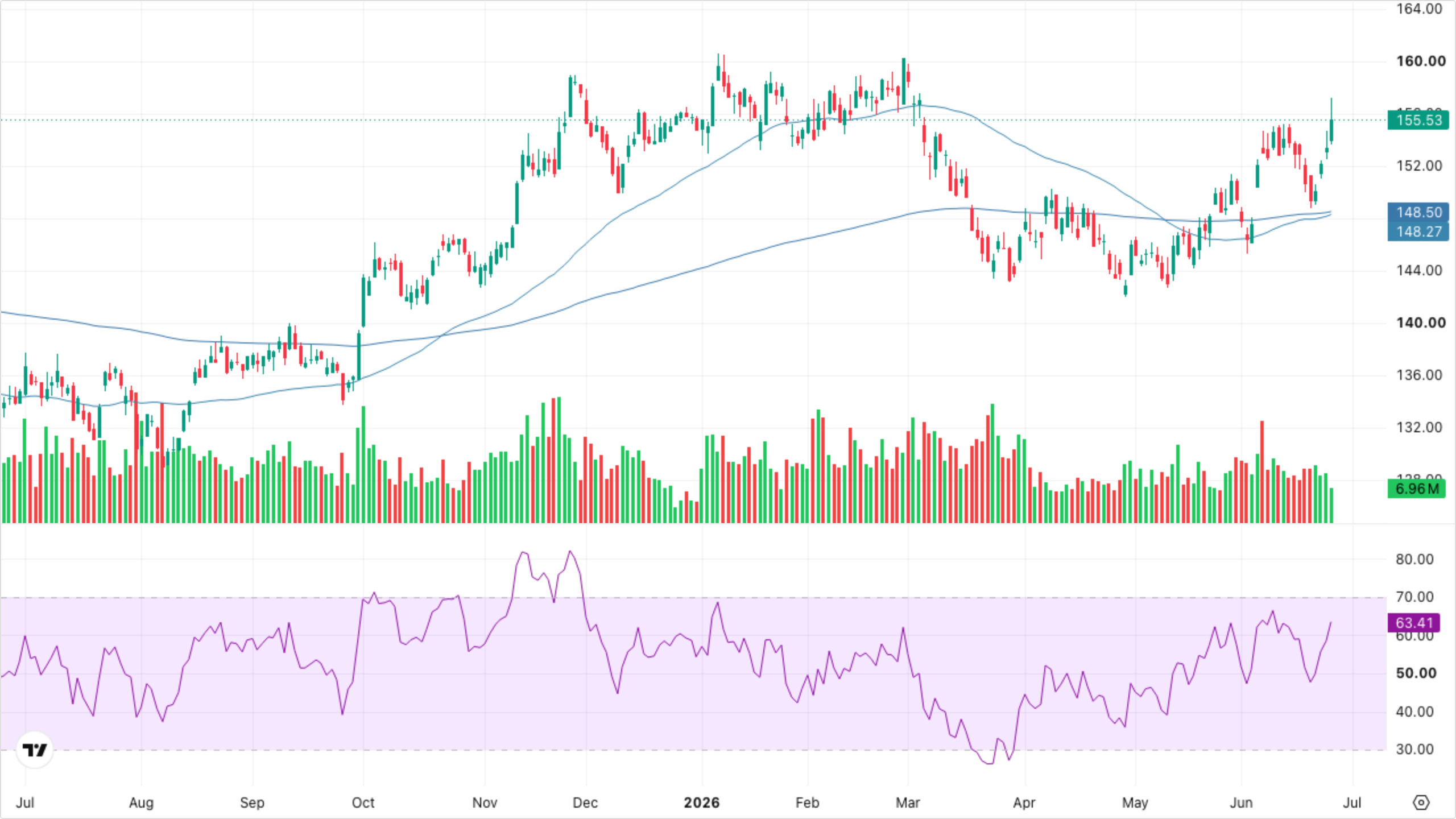
Task: Click the RSI 70.00 axis label
Action: [1414, 597]
